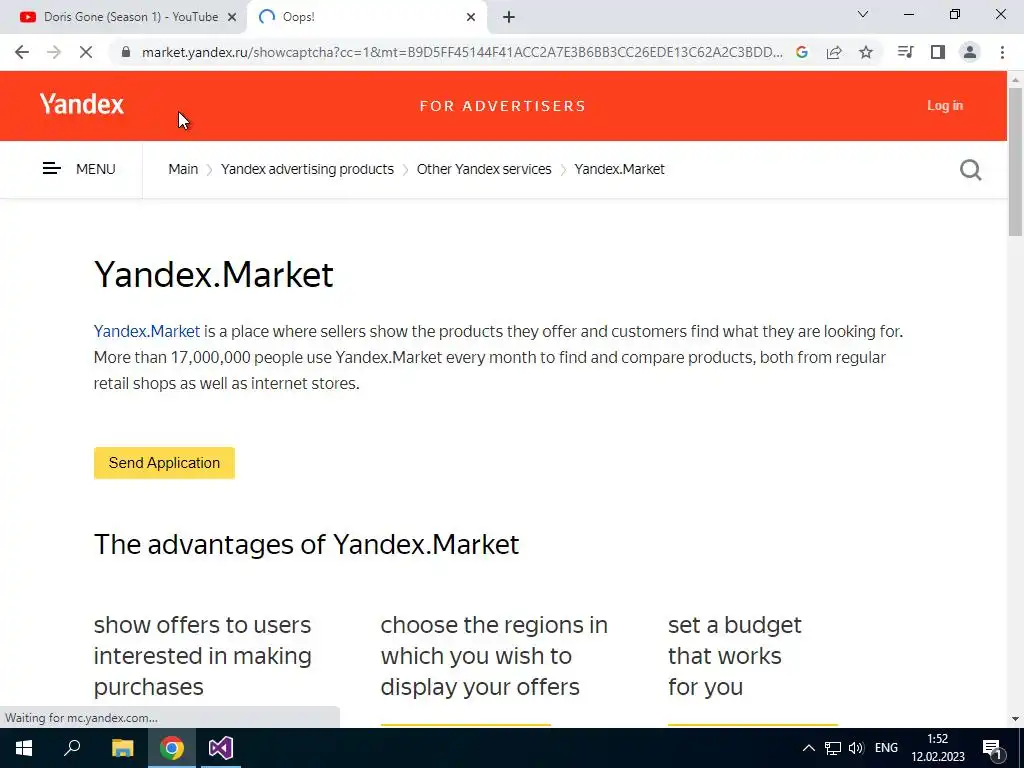The height and width of the screenshot is (768, 1024).
Task: Toggle the browser side panel icon
Action: pos(938,52)
